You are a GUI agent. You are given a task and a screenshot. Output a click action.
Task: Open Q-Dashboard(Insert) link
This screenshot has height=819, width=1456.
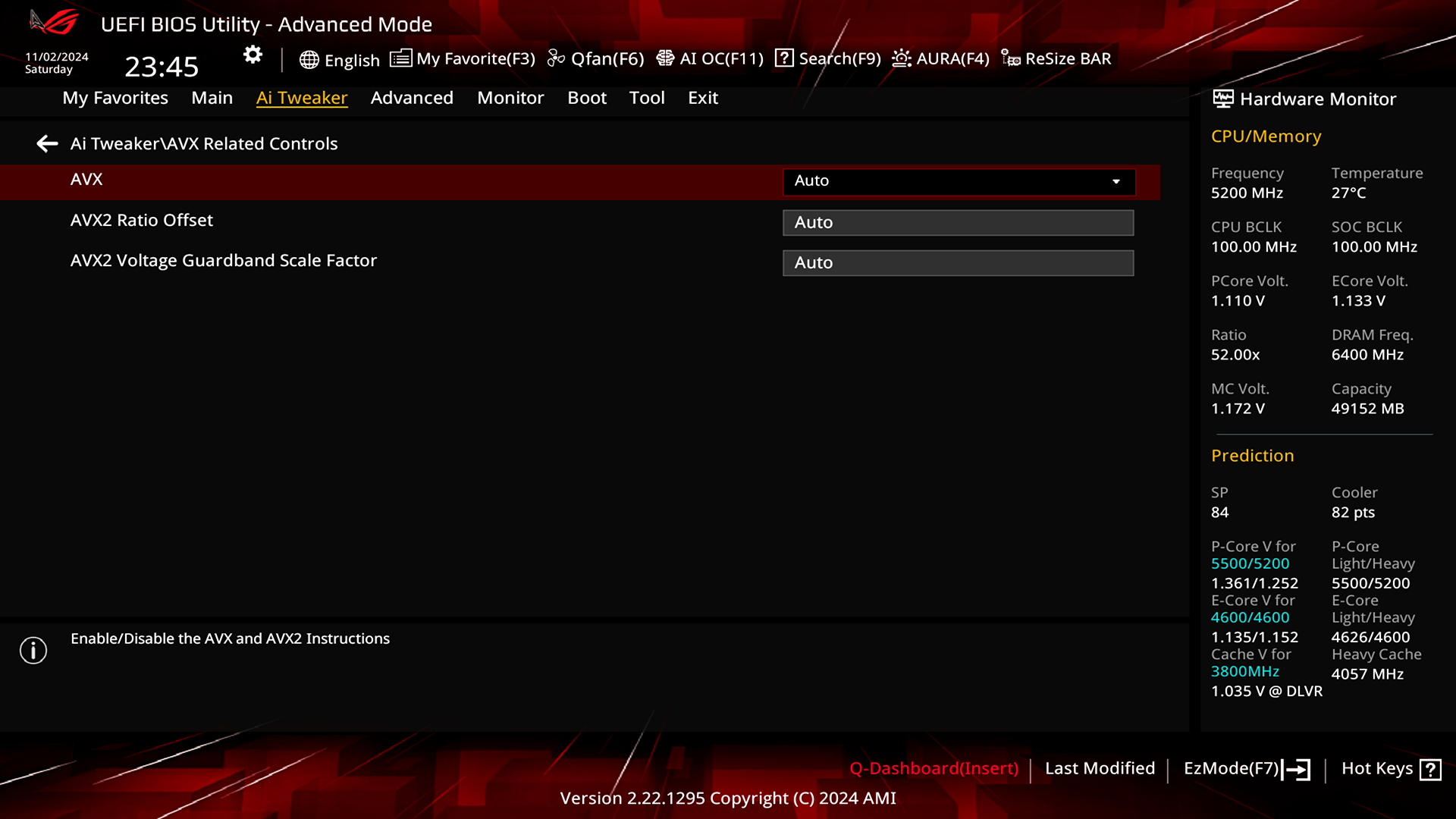934,768
